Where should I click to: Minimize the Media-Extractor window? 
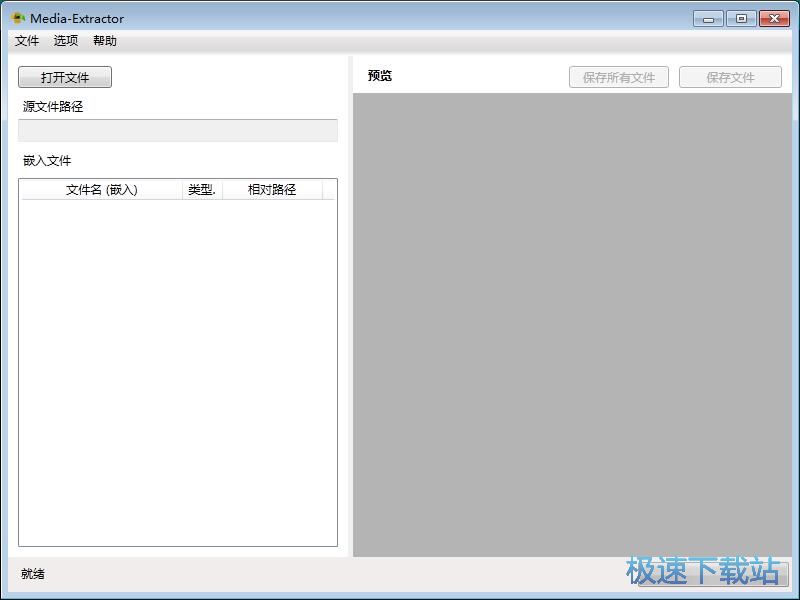pyautogui.click(x=708, y=17)
